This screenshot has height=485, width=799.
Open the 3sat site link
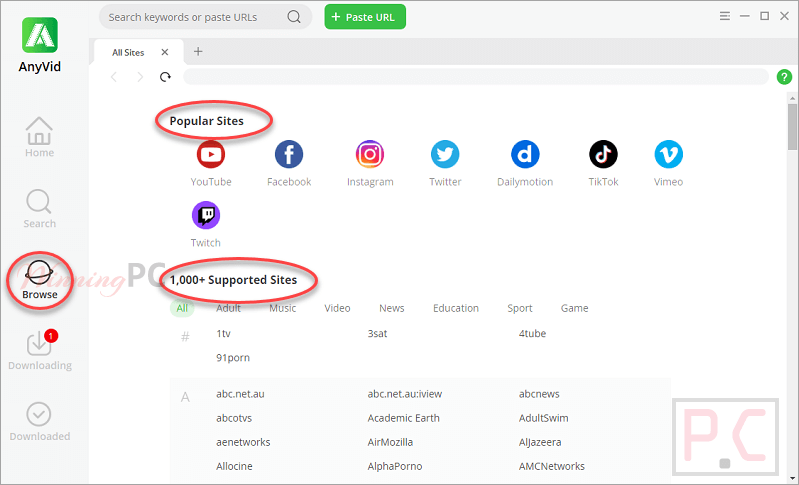coord(377,334)
